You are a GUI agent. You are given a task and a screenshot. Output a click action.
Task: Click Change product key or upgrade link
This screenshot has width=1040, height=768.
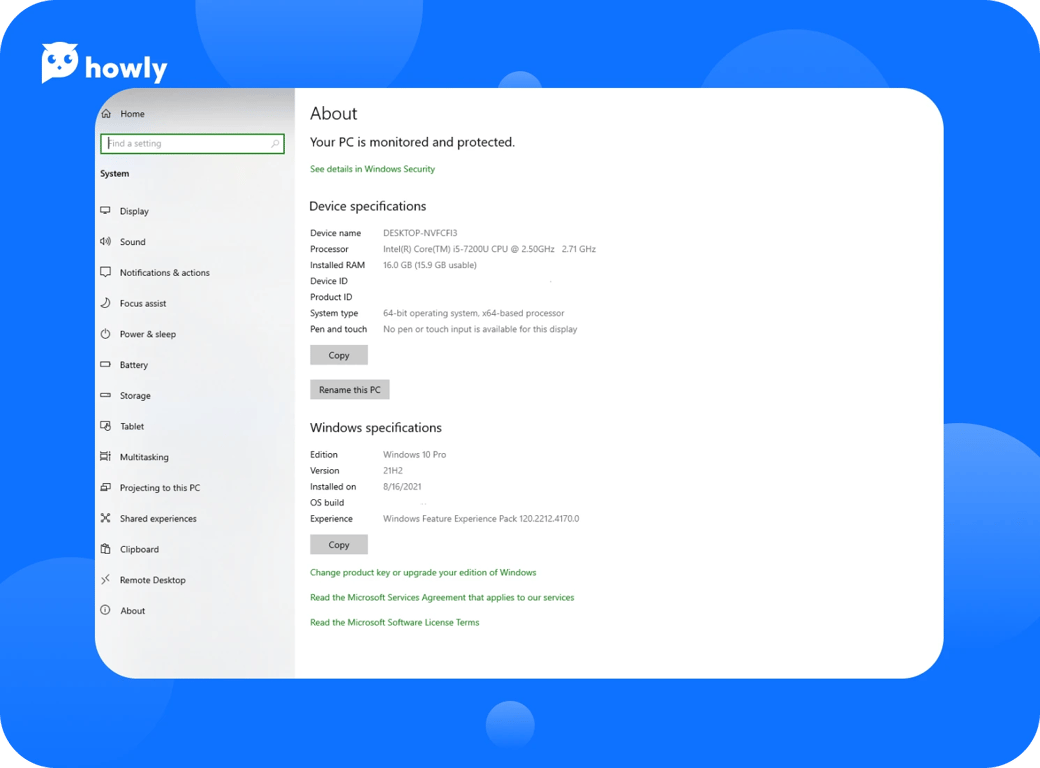(423, 573)
